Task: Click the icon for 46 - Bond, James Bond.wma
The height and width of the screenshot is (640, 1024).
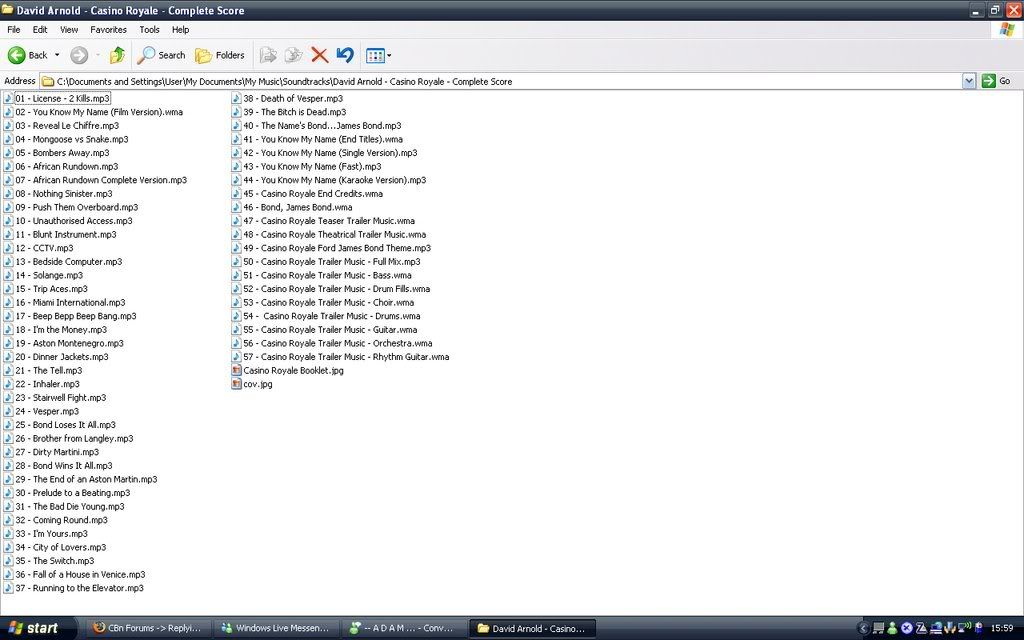Action: pos(236,207)
